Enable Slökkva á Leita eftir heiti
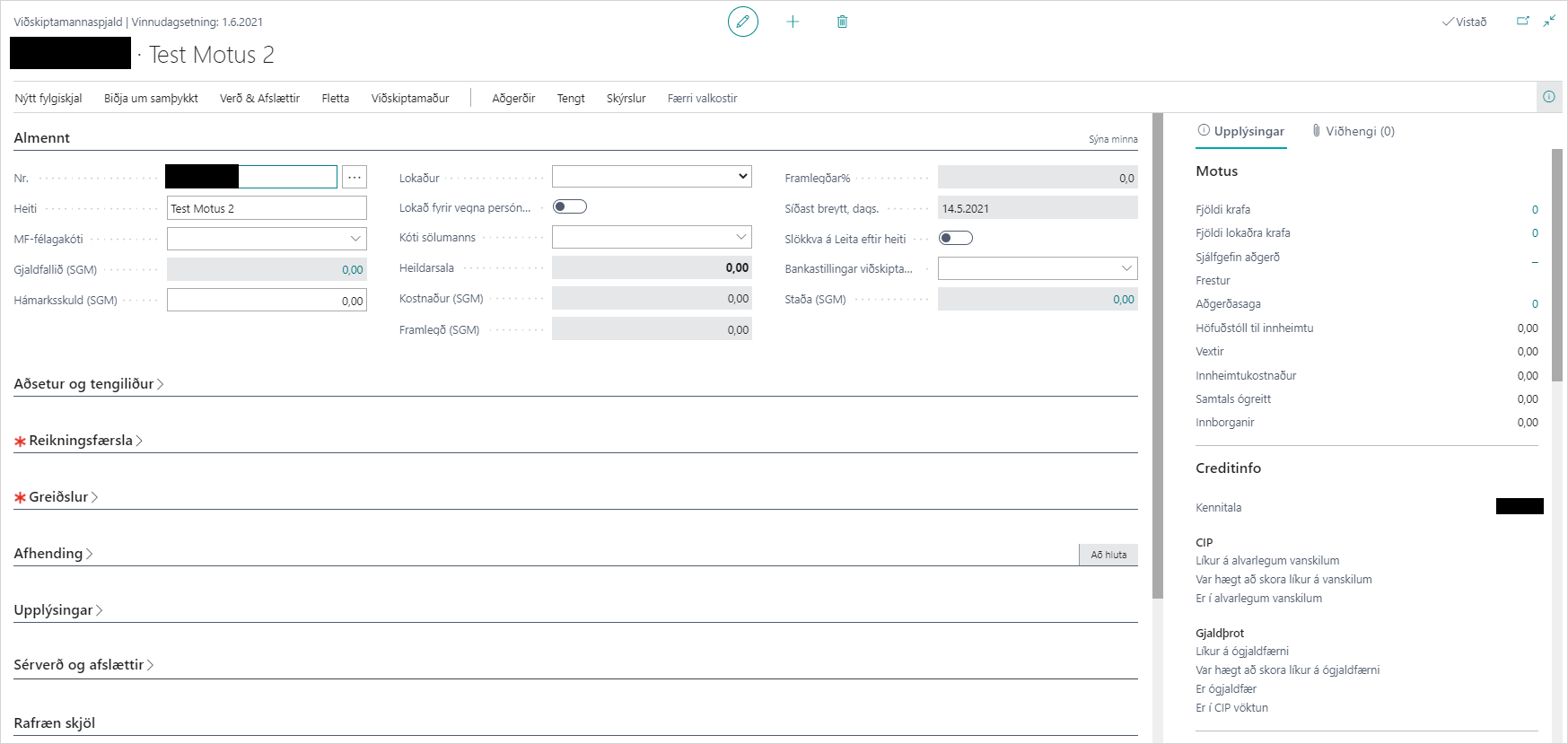Image resolution: width=1568 pixels, height=744 pixels. [x=955, y=238]
